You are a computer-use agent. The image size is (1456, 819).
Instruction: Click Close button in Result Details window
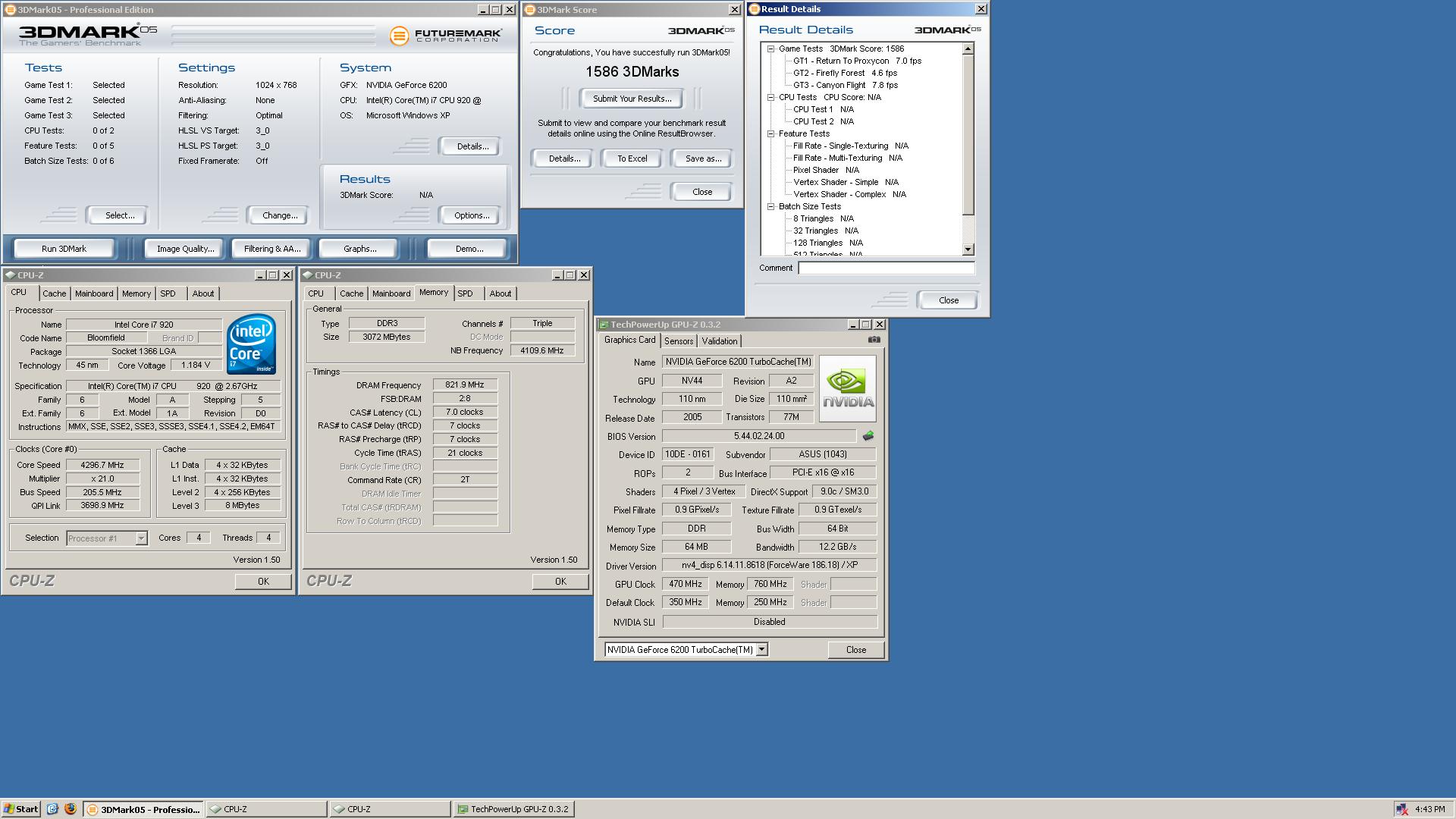tap(949, 300)
